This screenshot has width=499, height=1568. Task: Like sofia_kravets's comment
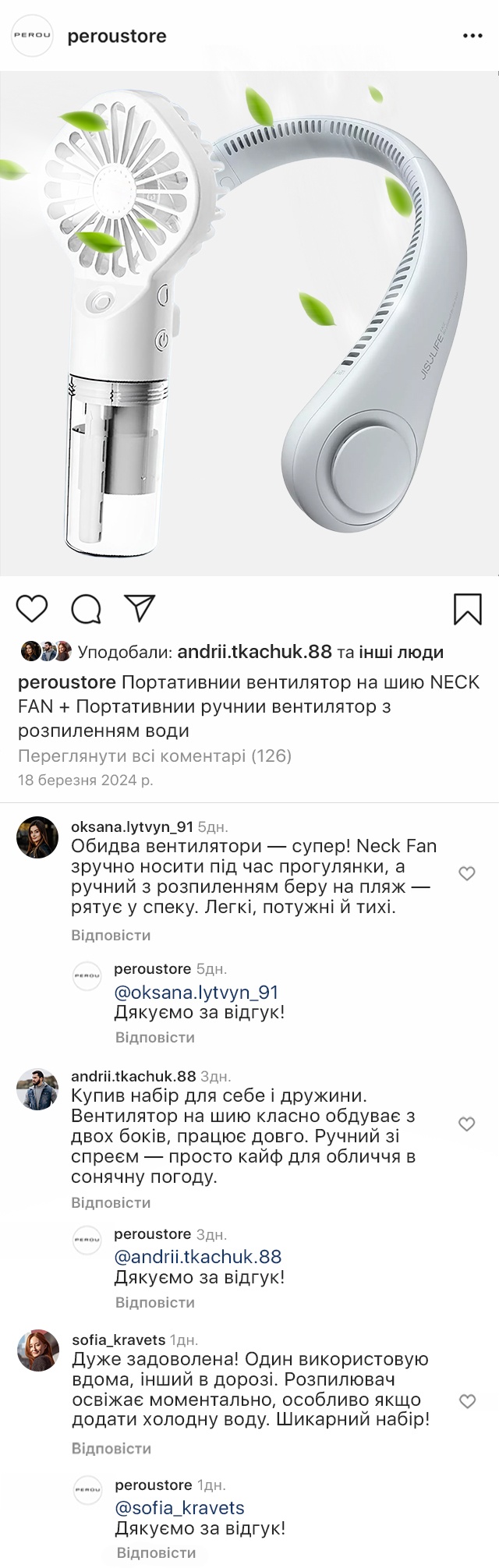click(x=467, y=1401)
